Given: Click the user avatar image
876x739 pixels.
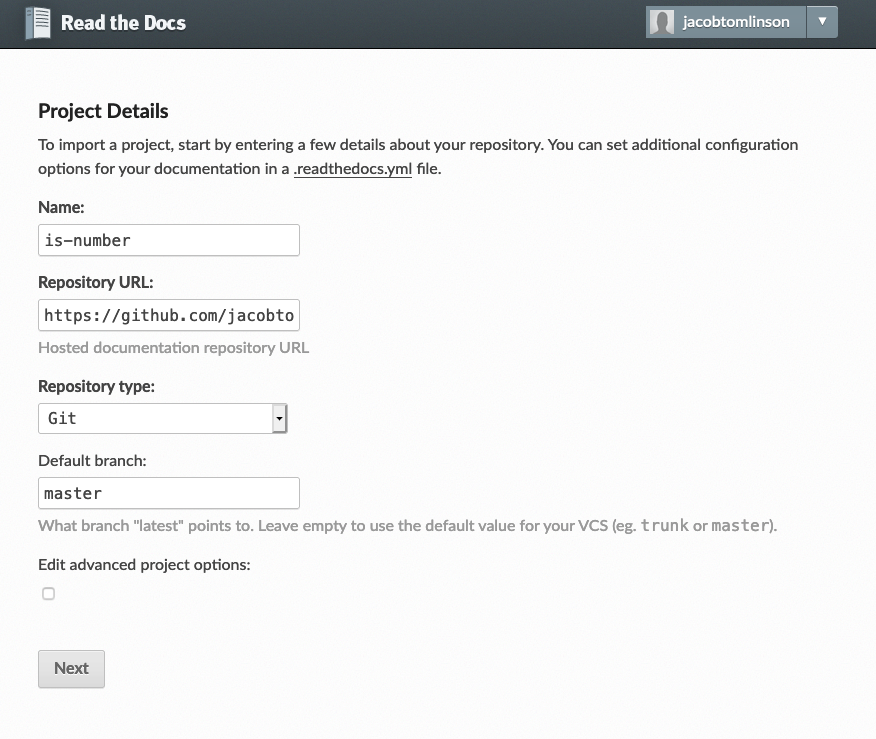Looking at the screenshot, I should [661, 22].
